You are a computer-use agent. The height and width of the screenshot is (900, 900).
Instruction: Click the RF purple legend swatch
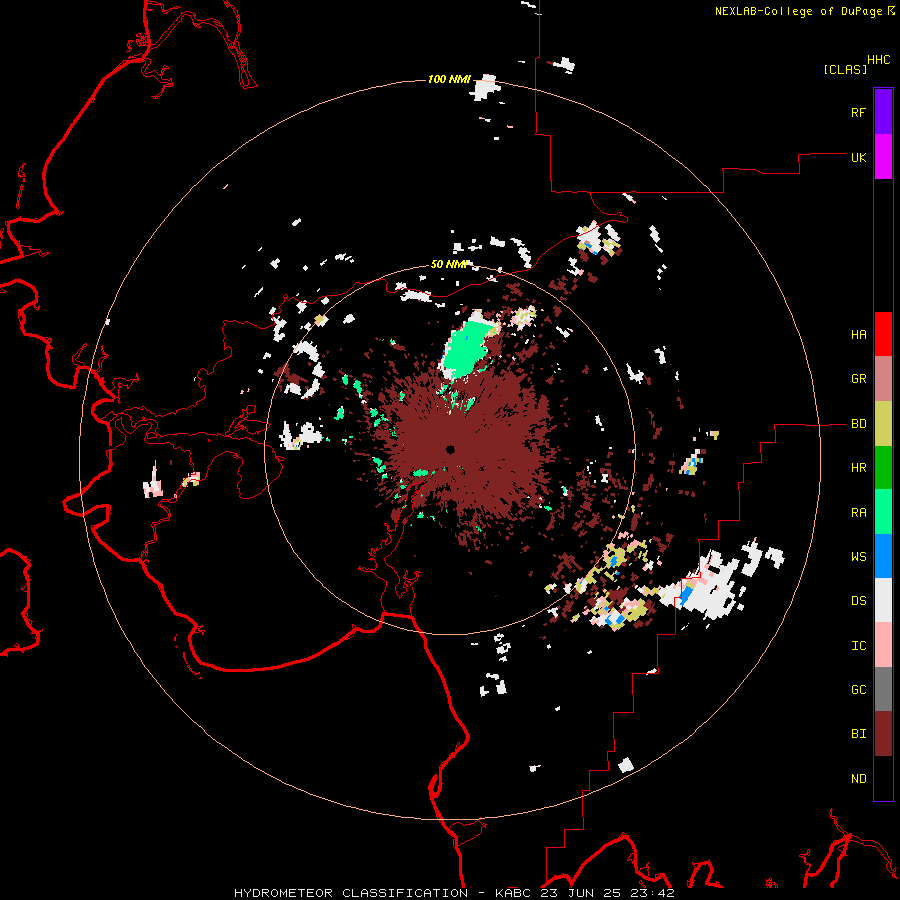883,112
